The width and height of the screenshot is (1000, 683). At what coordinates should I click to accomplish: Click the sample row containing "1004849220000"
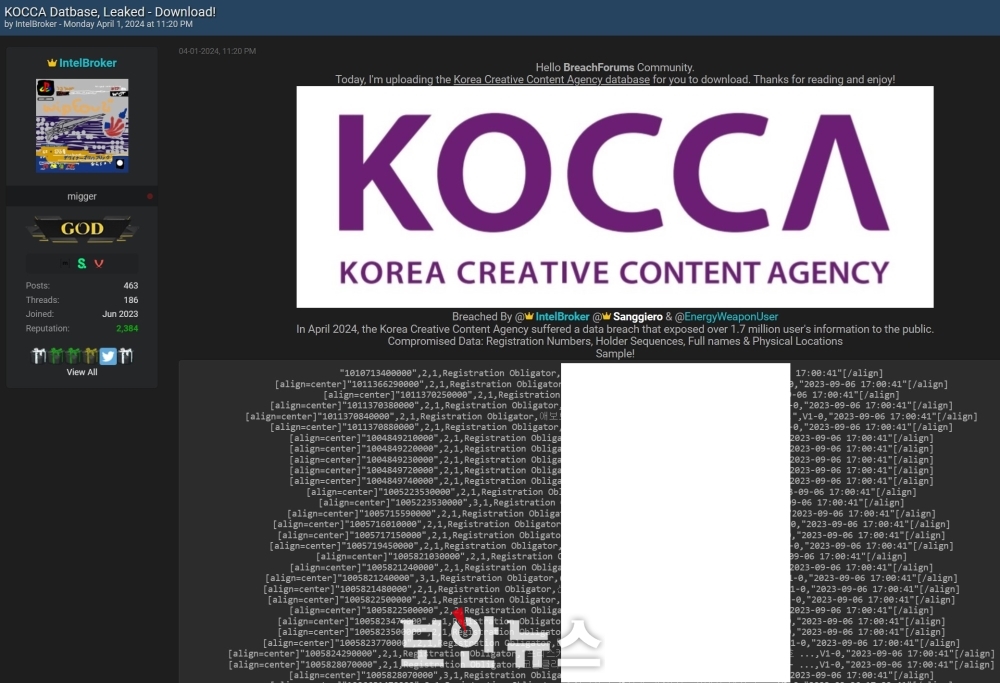pyautogui.click(x=611, y=449)
